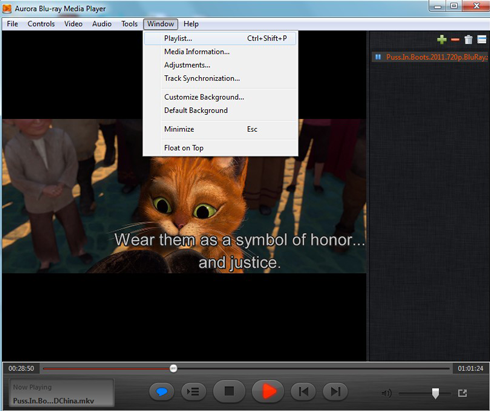The height and width of the screenshot is (411, 490).
Task: Toggle playlist panel button
Action: pos(193,391)
